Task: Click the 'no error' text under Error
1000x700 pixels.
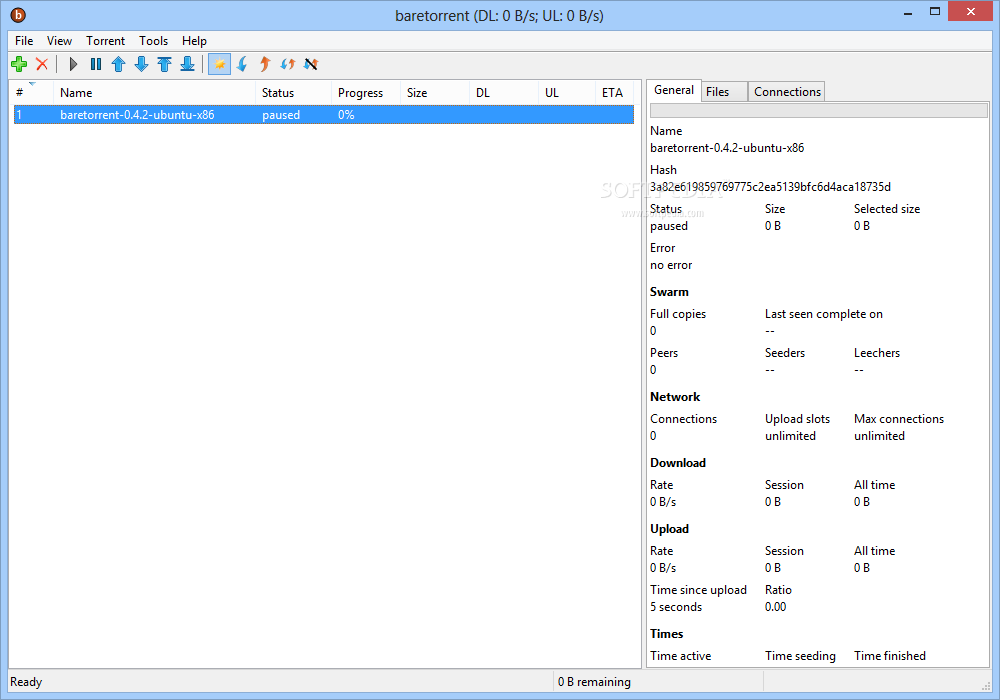Action: point(671,265)
